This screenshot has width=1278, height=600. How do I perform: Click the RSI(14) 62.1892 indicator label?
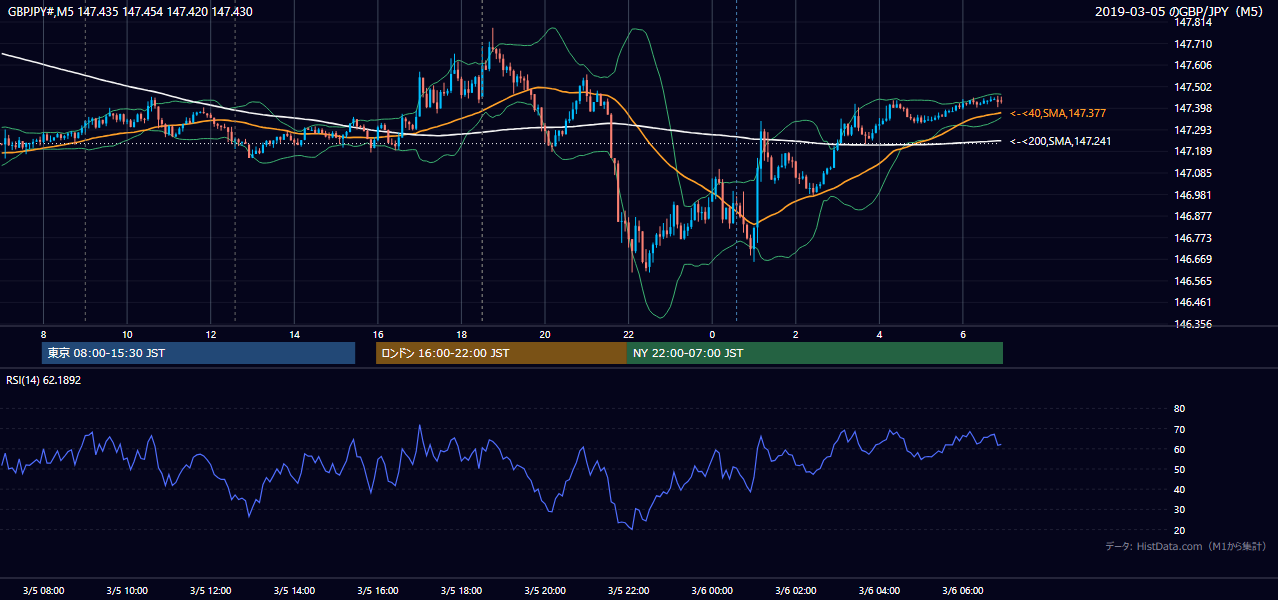[44, 380]
